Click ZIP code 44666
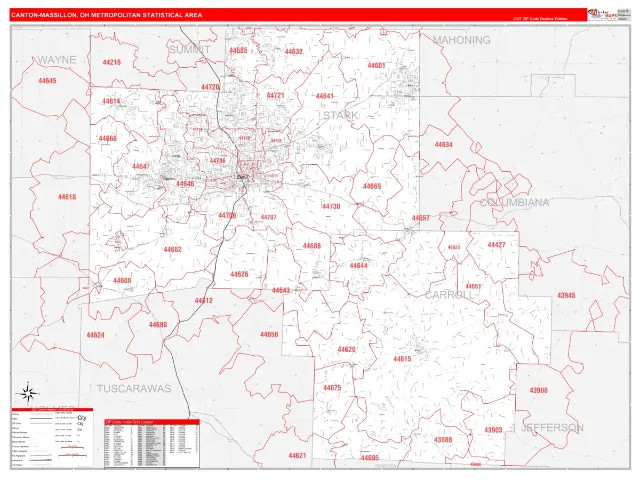Image resolution: width=640 pixels, height=480 pixels. click(x=108, y=139)
